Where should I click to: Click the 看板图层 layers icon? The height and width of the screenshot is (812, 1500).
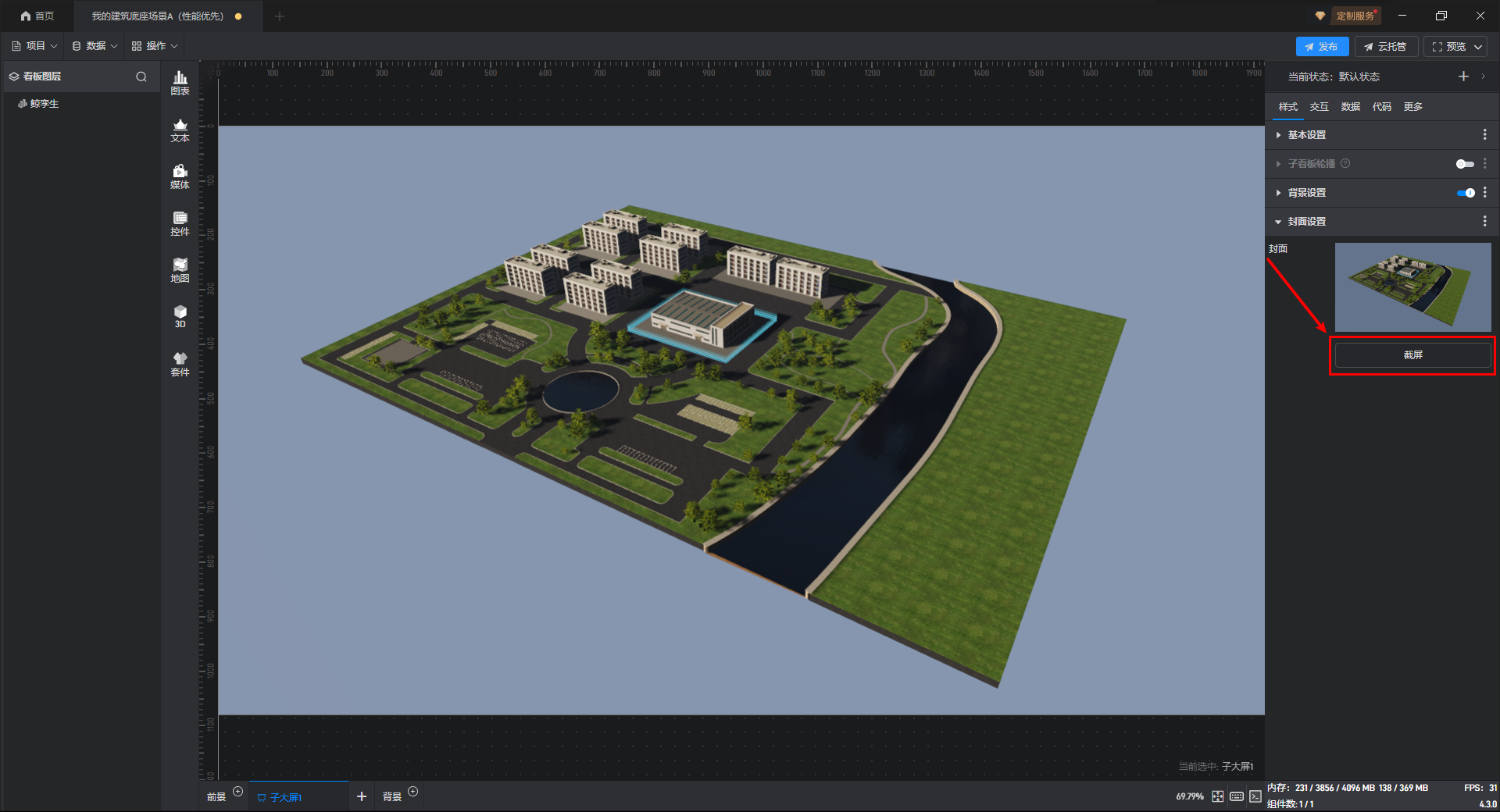click(14, 77)
